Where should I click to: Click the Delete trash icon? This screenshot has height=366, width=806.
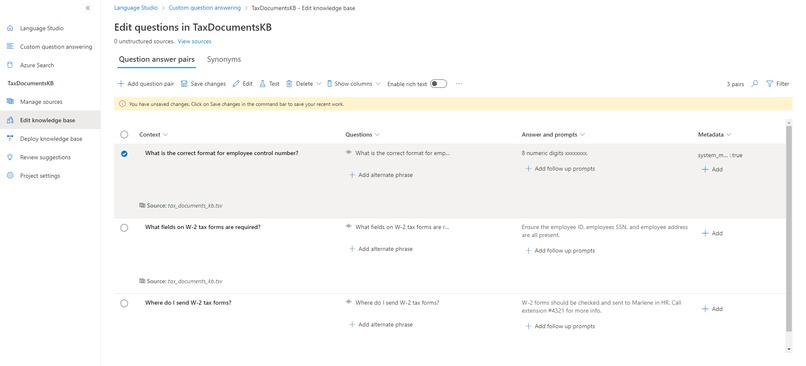[x=289, y=84]
